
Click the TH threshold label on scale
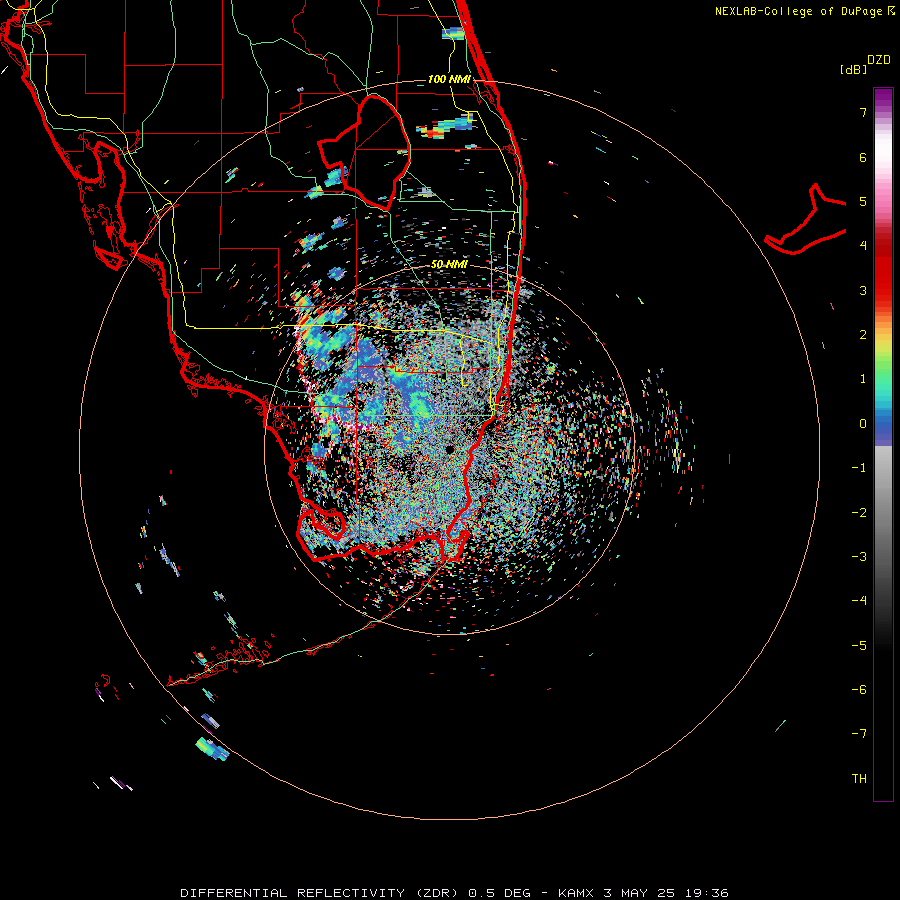(x=859, y=779)
